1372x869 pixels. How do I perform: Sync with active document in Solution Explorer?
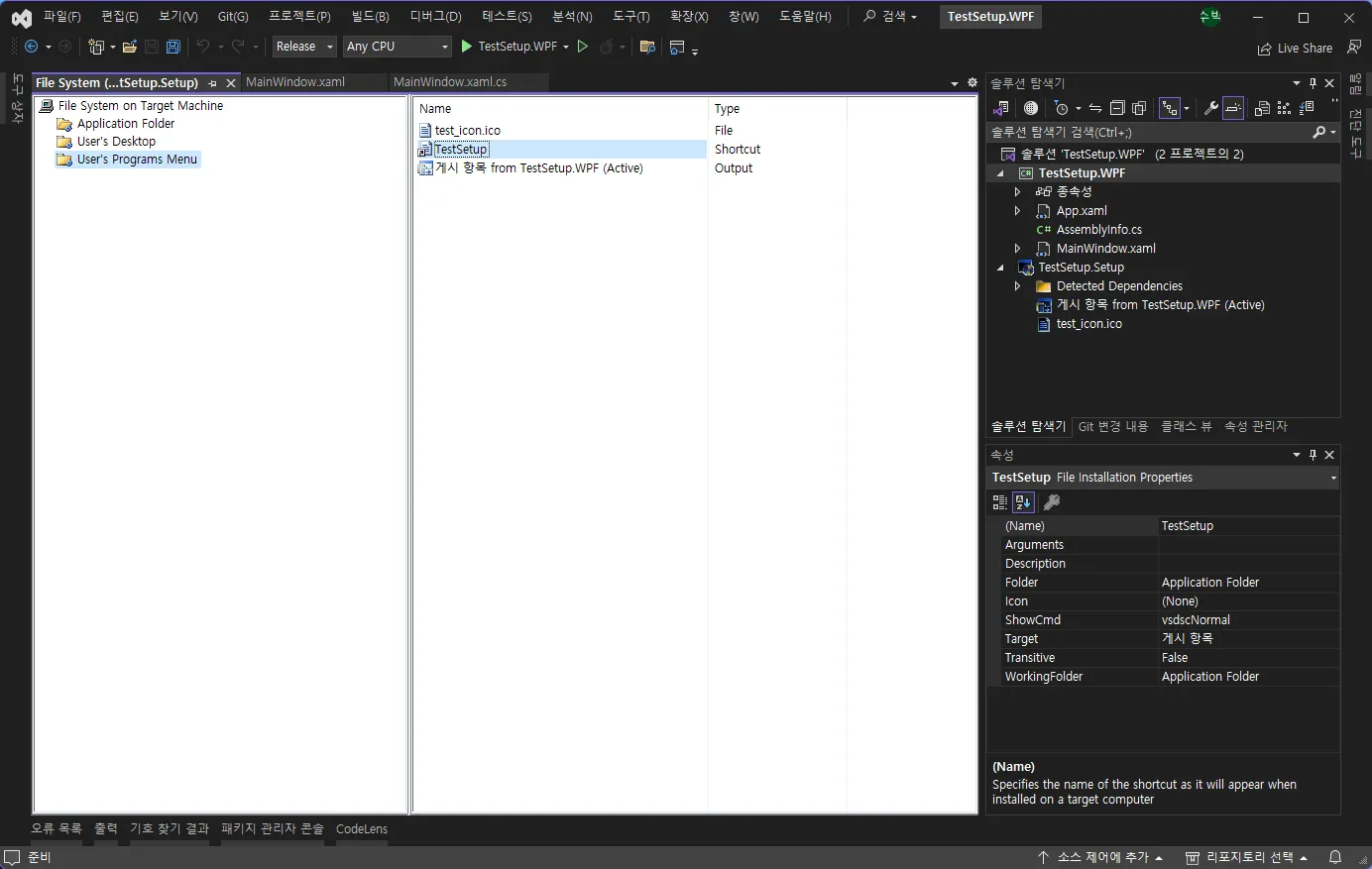pos(1095,108)
